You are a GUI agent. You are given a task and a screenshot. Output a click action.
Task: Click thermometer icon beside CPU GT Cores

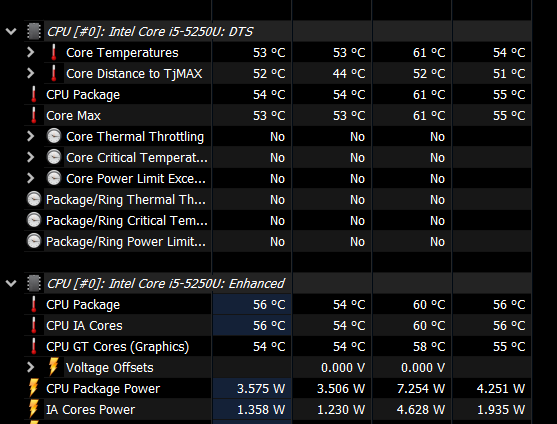tap(34, 346)
